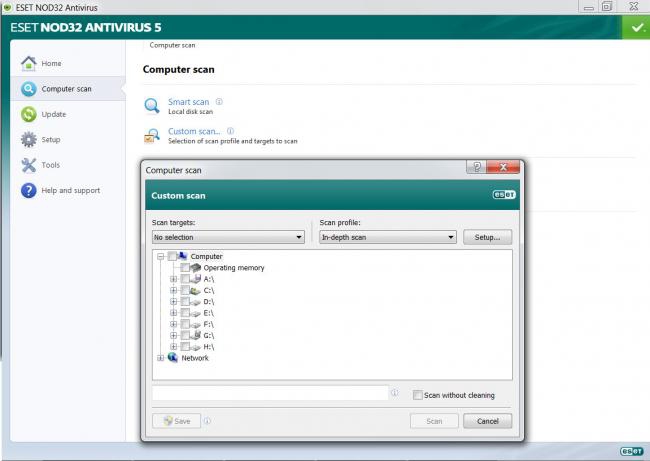The height and width of the screenshot is (461, 650).
Task: Click the ESET logo in dialog header
Action: pos(504,195)
